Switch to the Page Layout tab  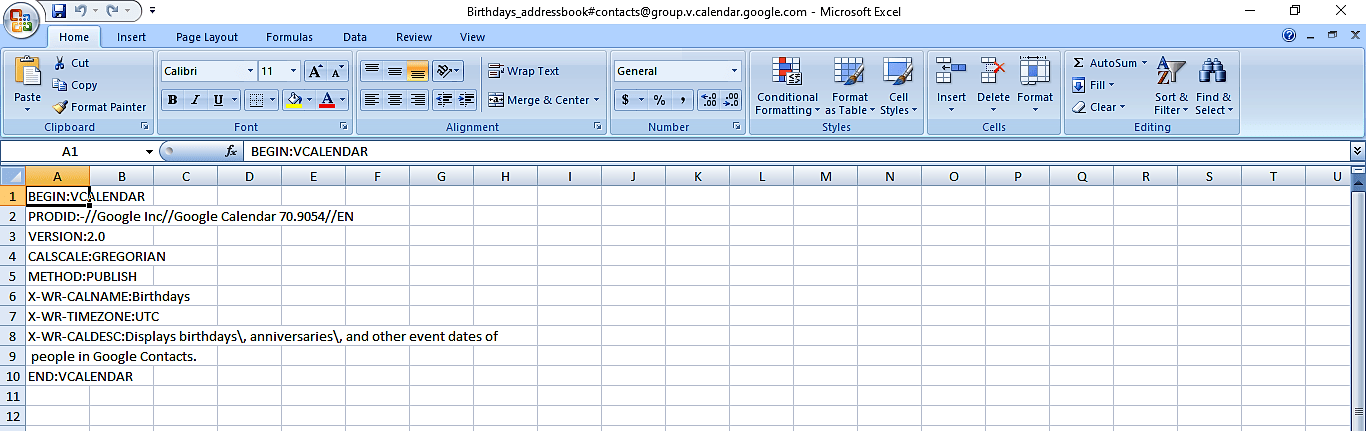tap(206, 37)
